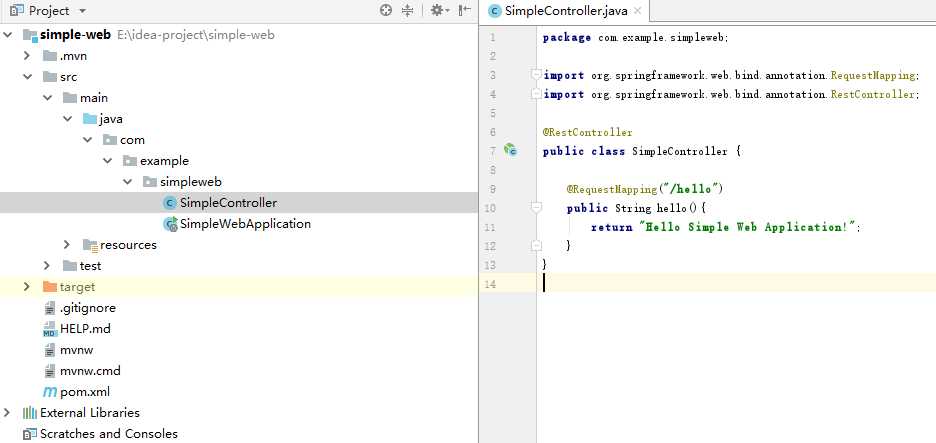Toggle the fold marker at the imports on line 3
The height and width of the screenshot is (443, 936).
tap(536, 75)
